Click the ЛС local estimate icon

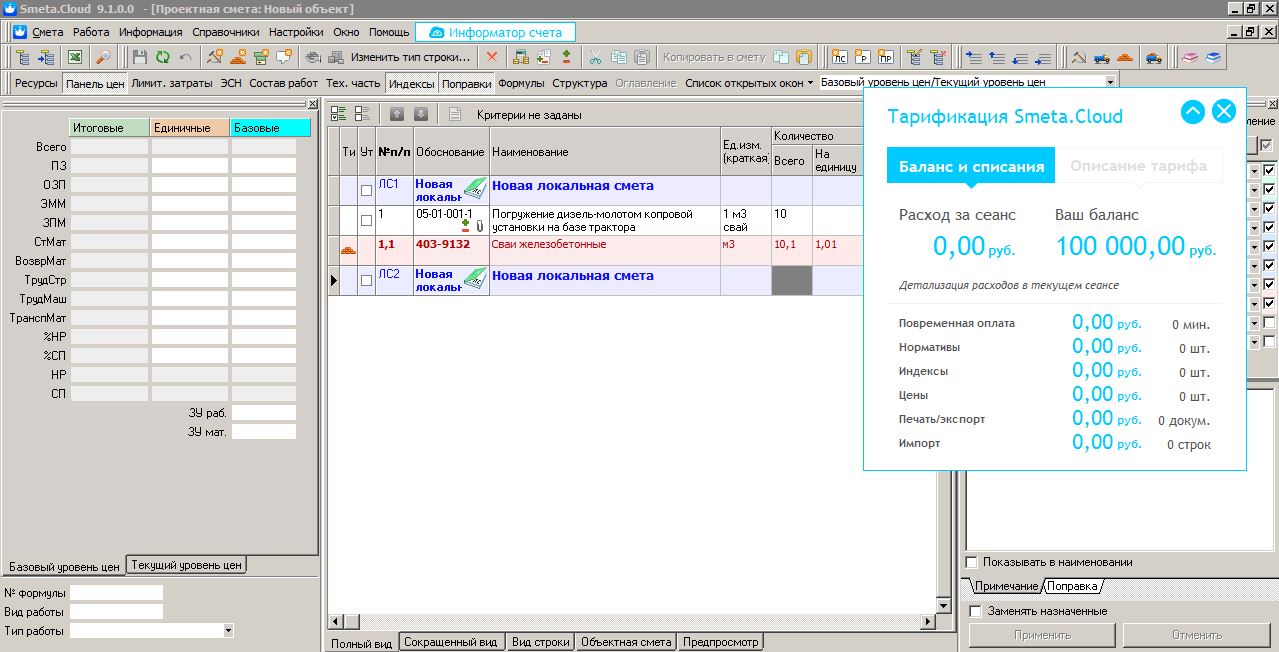[839, 58]
